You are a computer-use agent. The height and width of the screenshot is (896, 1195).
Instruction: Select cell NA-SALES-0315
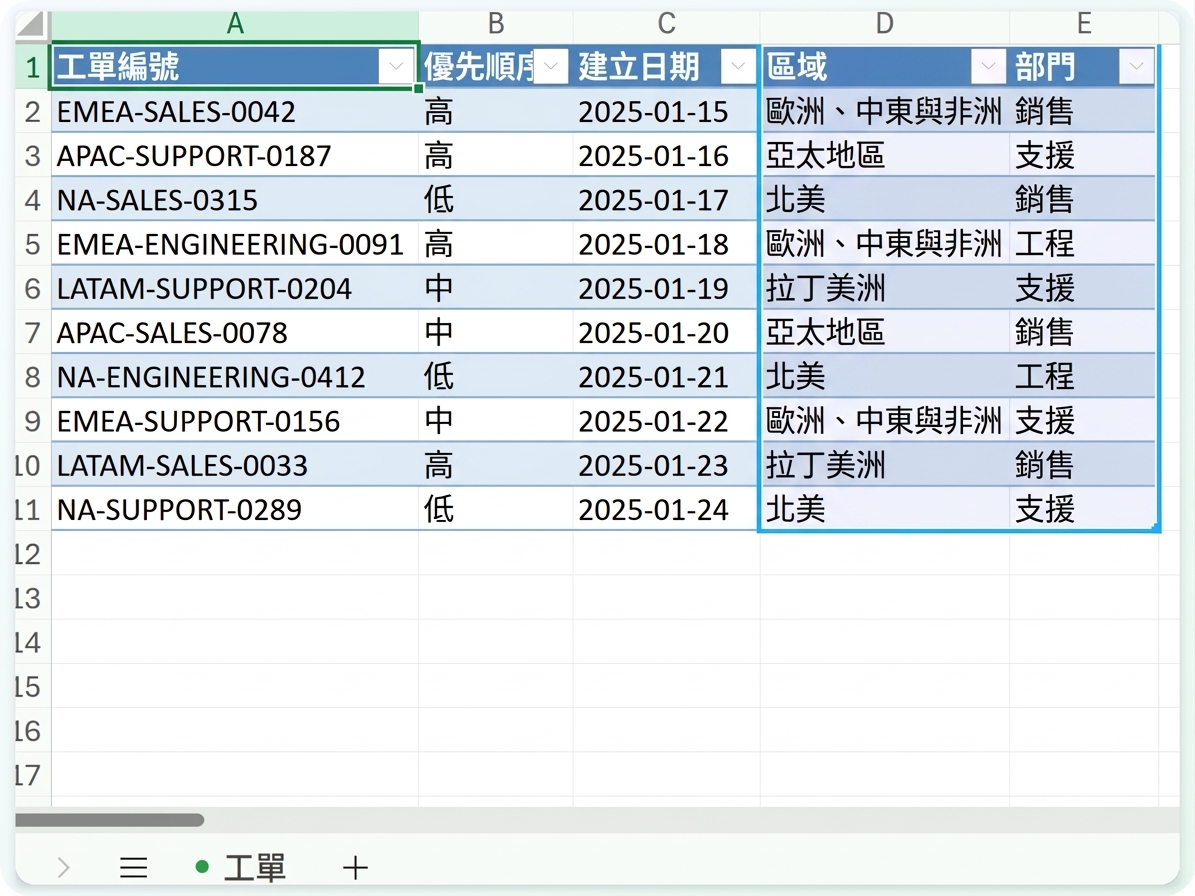pyautogui.click(x=235, y=200)
